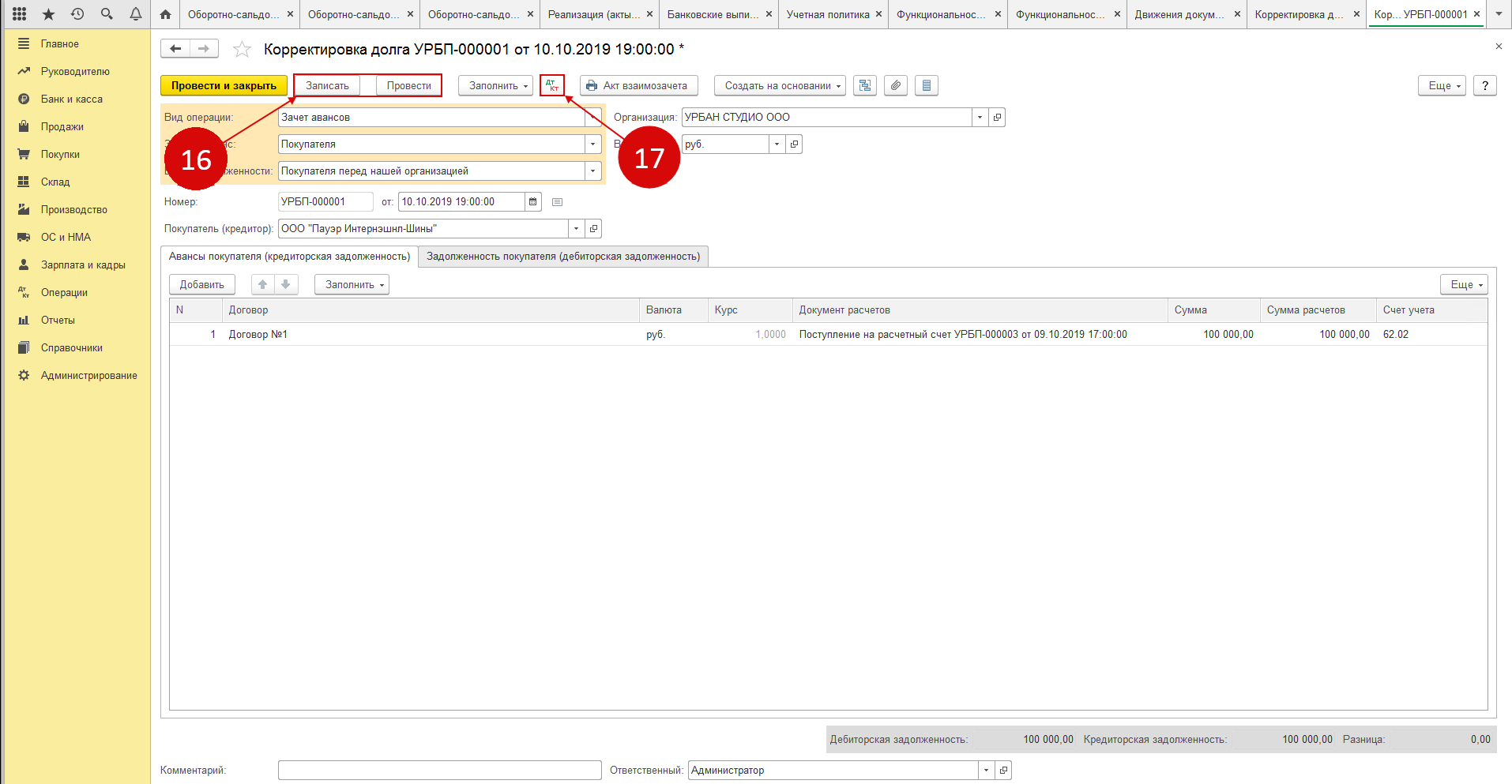Expand Покупателя dropdown arrow
The width and height of the screenshot is (1512, 784).
[x=593, y=144]
